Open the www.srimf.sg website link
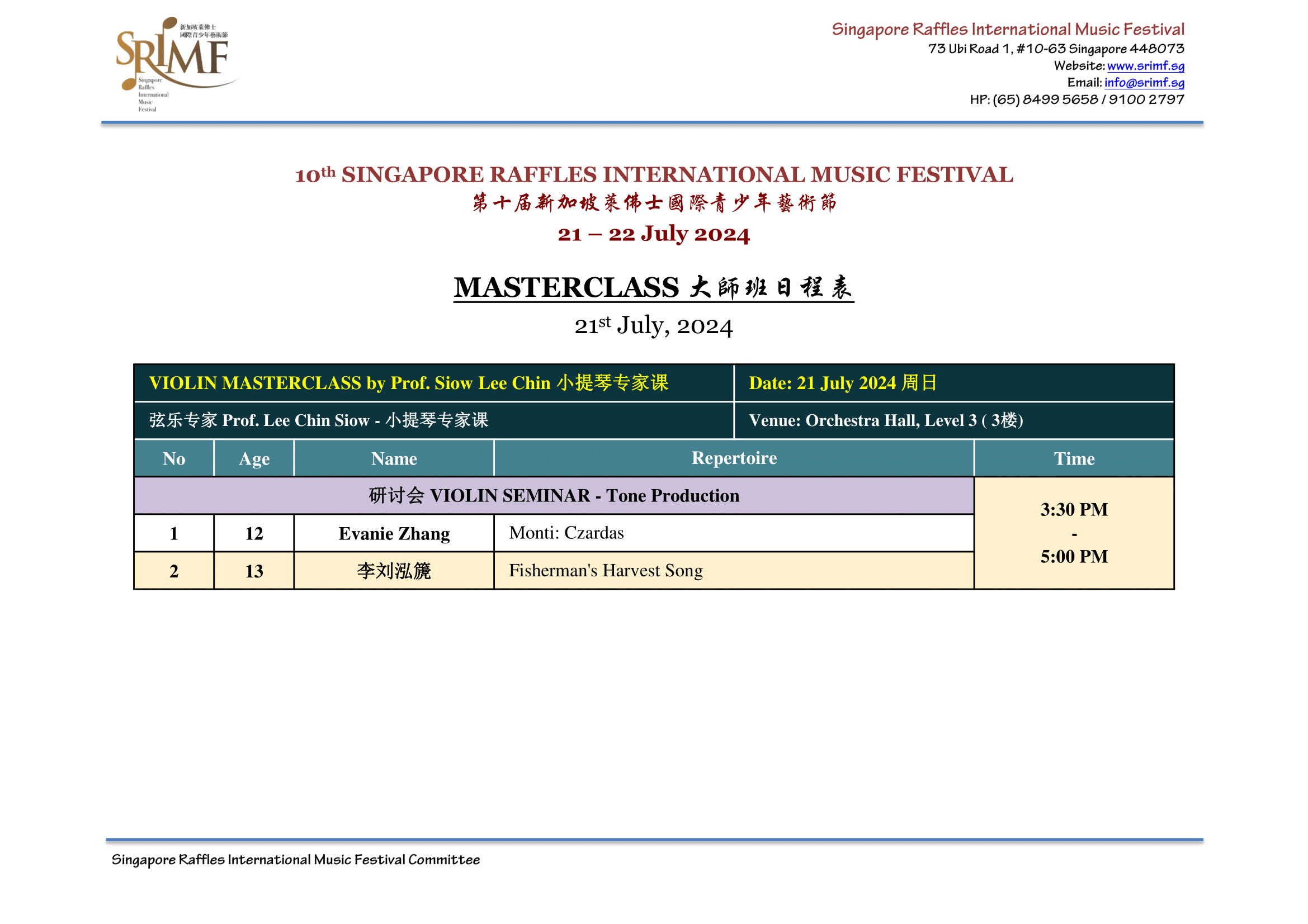This screenshot has height=924, width=1308. coord(1145,65)
